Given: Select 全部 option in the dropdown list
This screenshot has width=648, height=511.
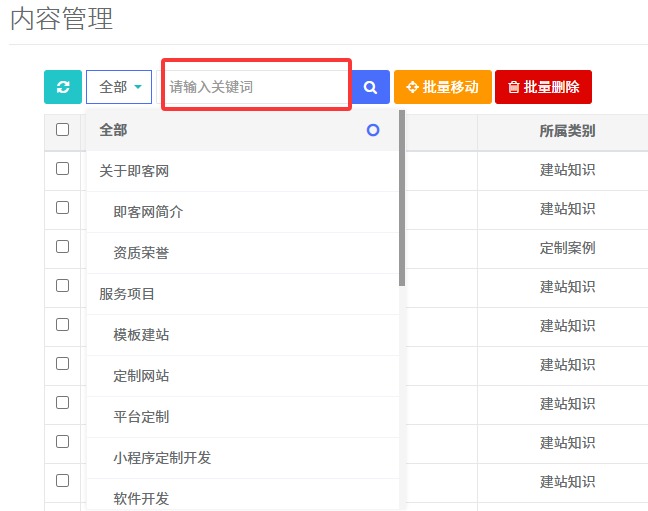Looking at the screenshot, I should (x=114, y=130).
